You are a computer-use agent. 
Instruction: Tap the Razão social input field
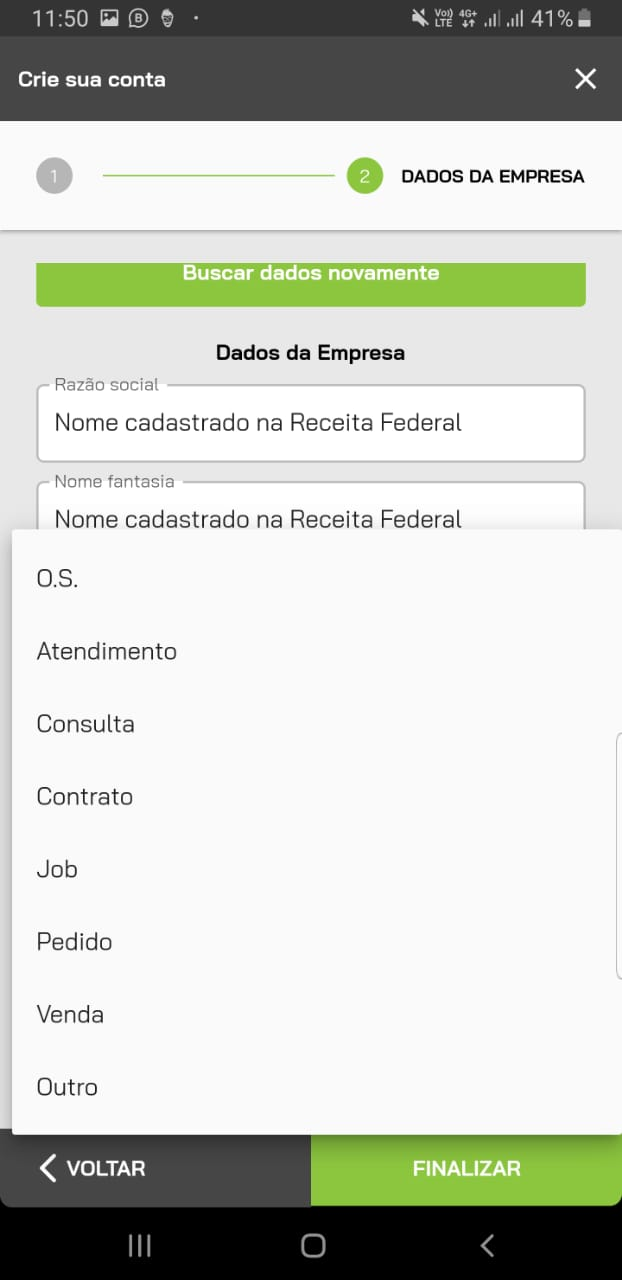pos(310,423)
